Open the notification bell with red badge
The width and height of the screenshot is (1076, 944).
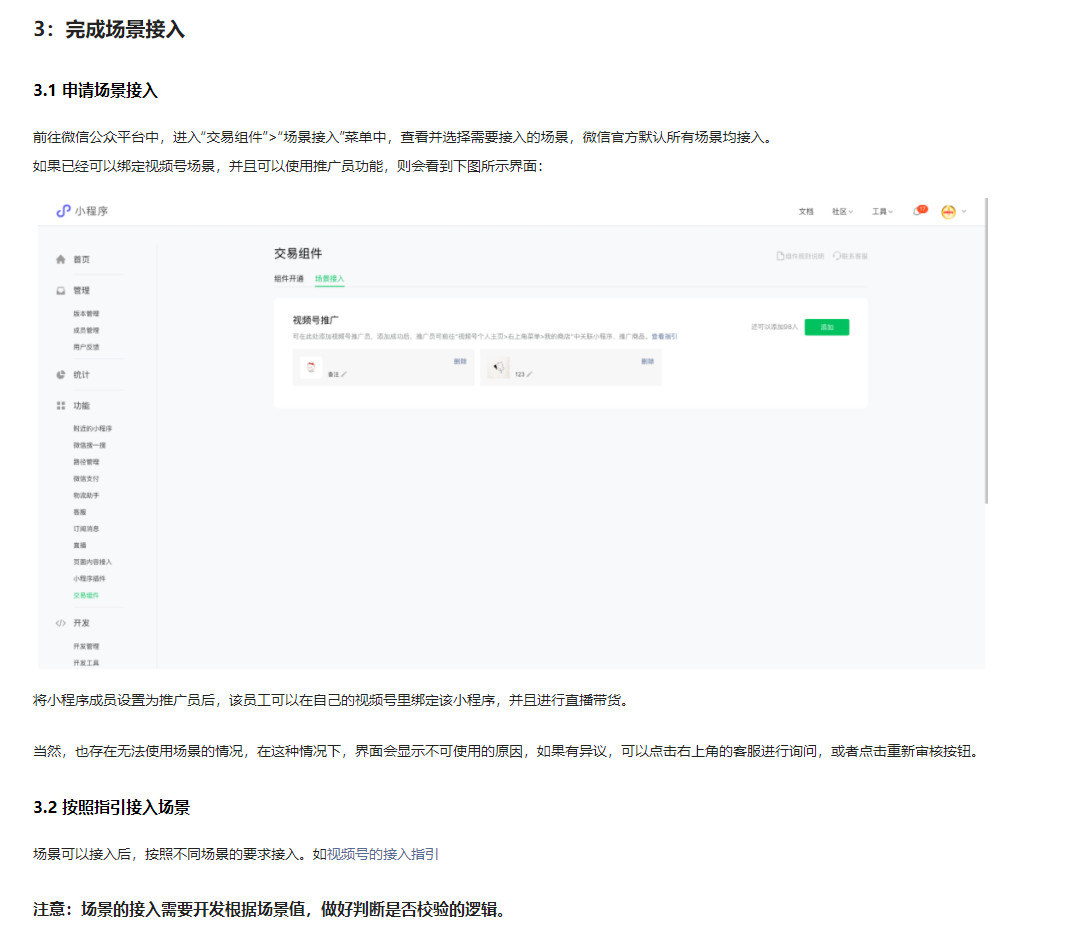pyautogui.click(x=920, y=211)
